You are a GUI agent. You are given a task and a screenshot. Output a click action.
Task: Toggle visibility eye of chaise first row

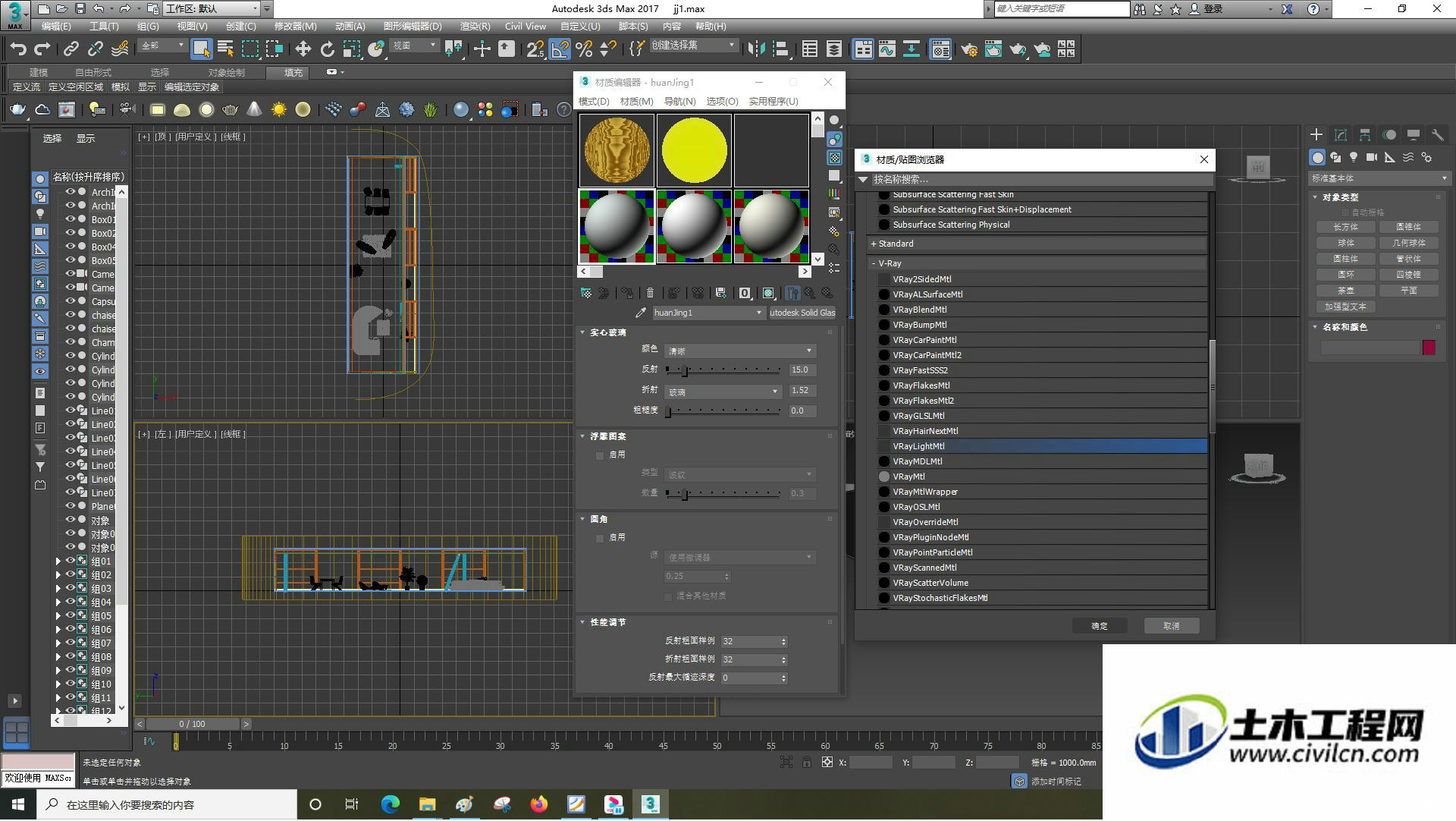pyautogui.click(x=70, y=315)
